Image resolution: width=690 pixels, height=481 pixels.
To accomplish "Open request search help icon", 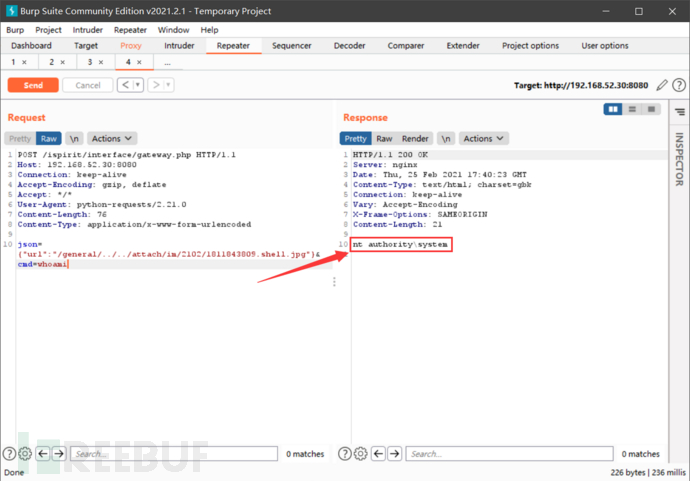I will pyautogui.click(x=9, y=453).
